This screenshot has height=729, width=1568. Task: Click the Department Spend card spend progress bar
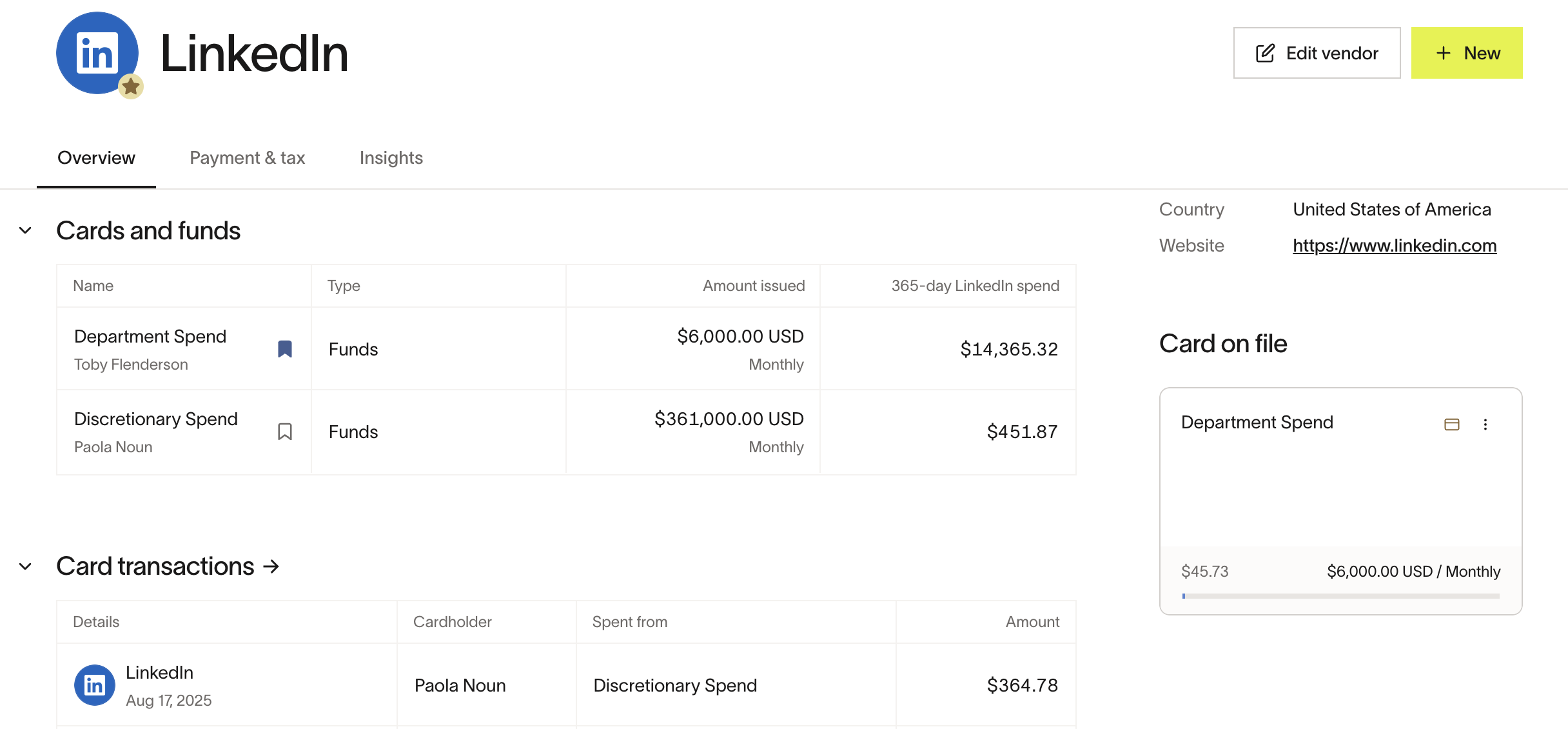1341,596
